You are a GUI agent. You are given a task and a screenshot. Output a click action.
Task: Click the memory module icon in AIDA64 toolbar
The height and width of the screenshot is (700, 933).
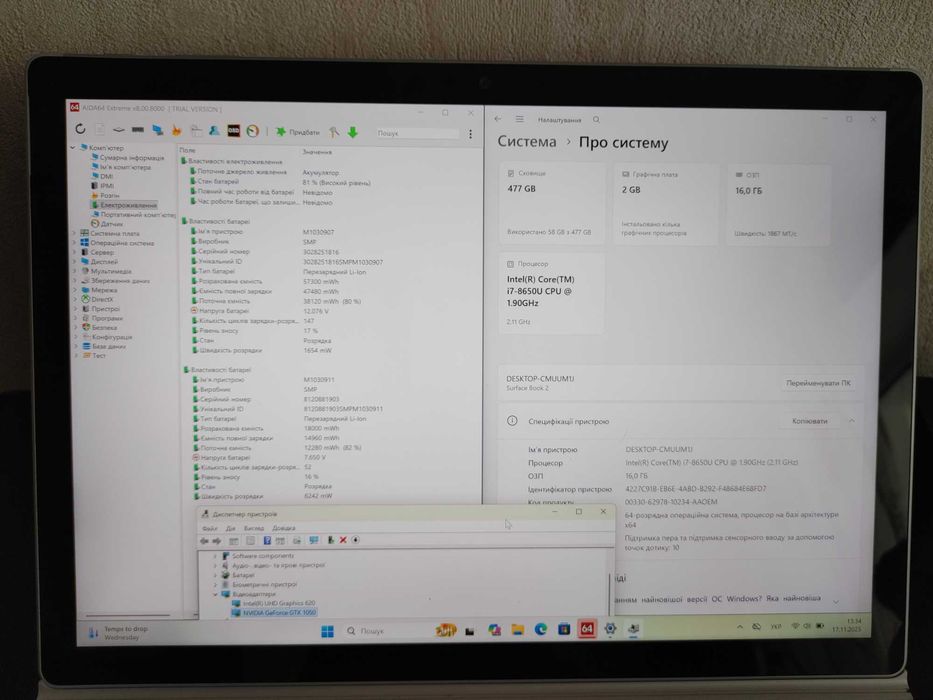tap(138, 129)
